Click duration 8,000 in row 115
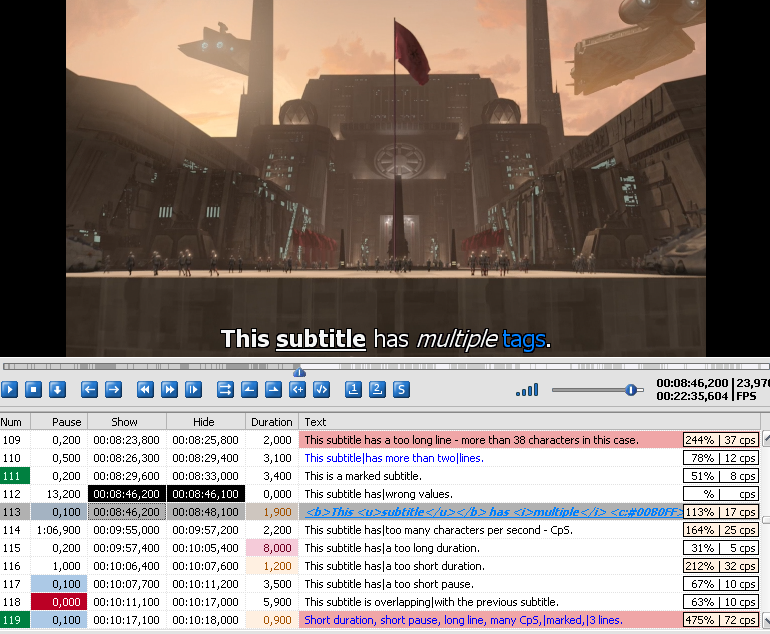The height and width of the screenshot is (634, 770). click(x=272, y=548)
